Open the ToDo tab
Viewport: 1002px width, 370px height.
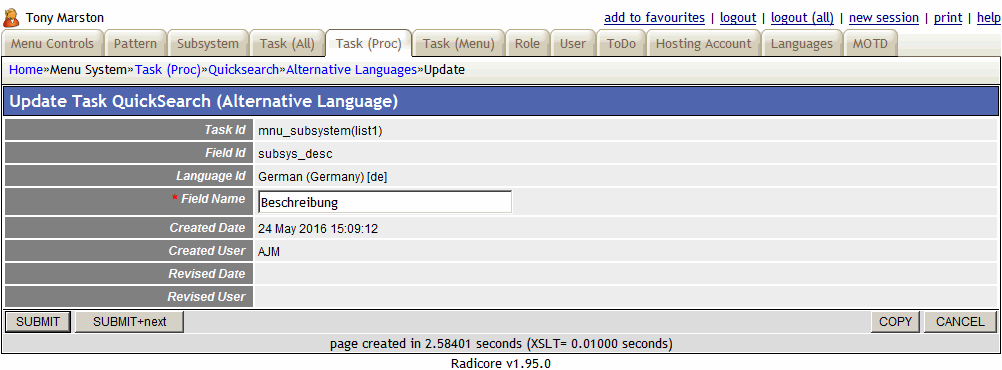pos(621,44)
